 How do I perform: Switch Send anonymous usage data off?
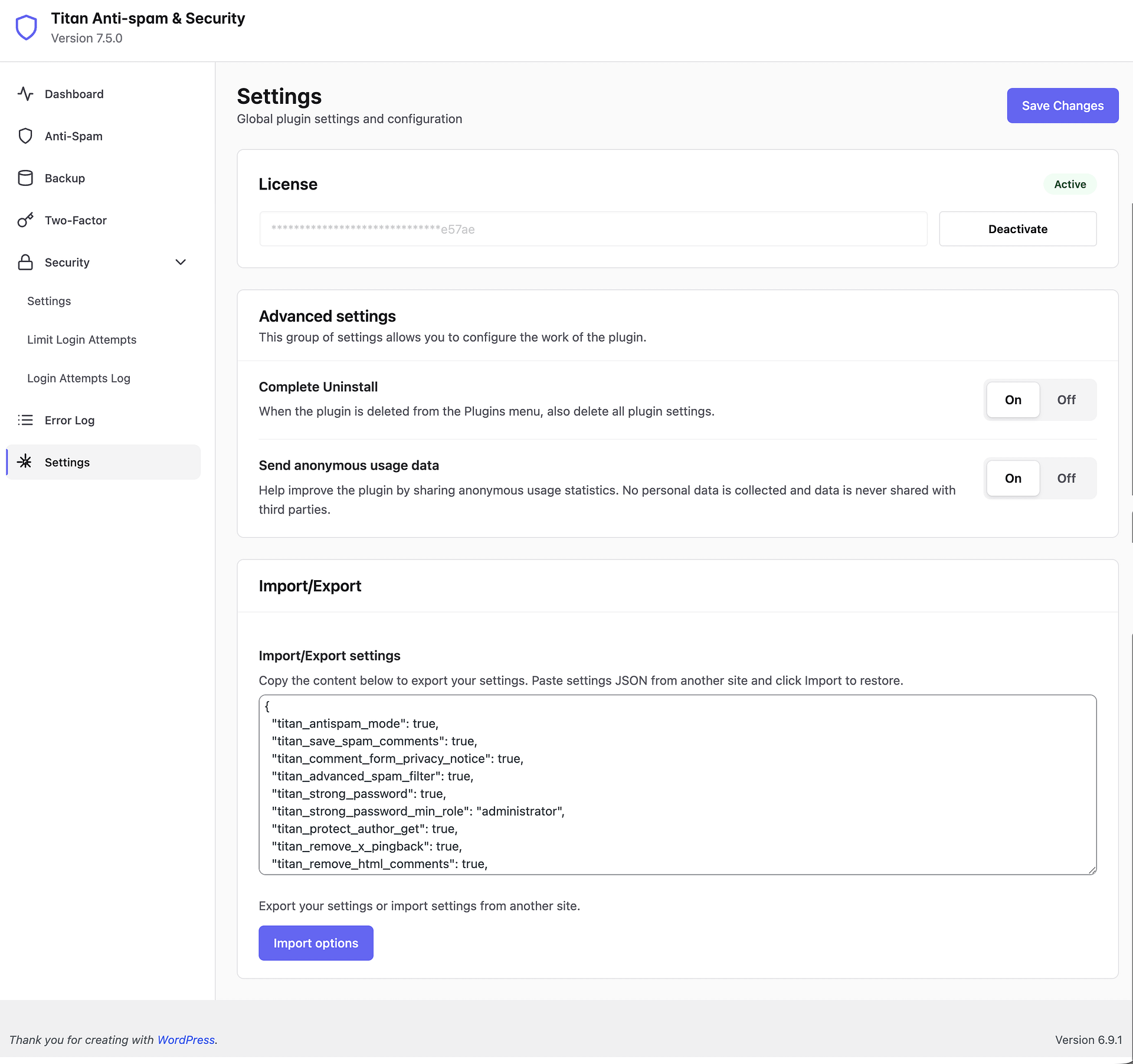[1066, 479]
